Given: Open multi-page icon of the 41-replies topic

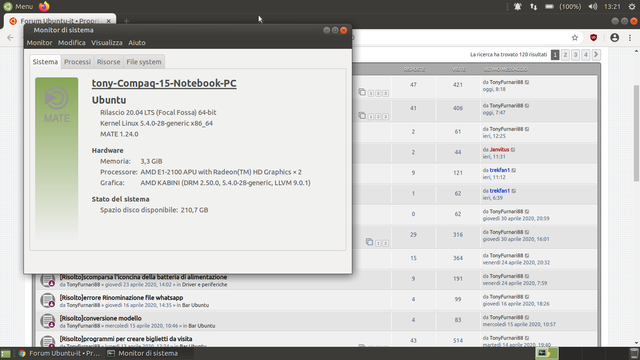Looking at the screenshot, I should 362,116.
